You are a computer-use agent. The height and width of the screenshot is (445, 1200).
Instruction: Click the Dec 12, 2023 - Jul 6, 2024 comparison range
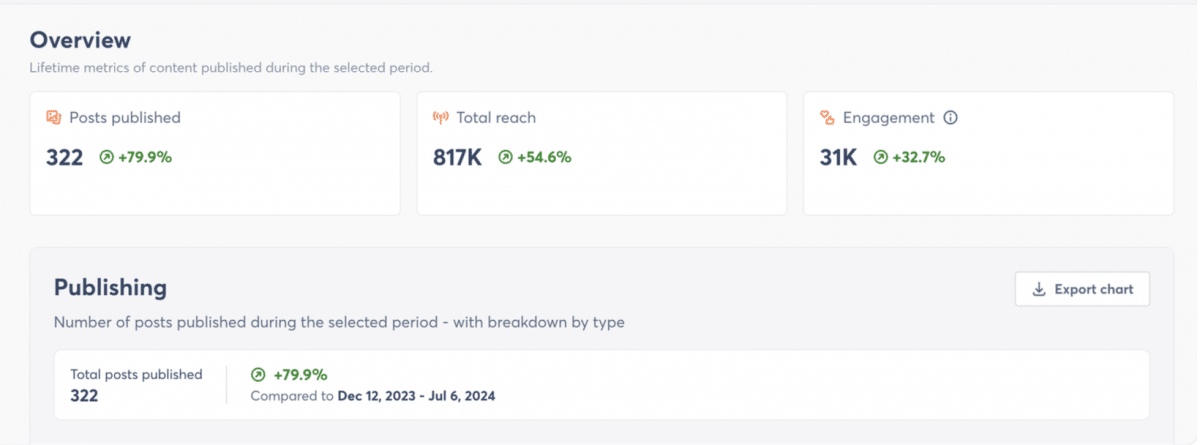(416, 396)
